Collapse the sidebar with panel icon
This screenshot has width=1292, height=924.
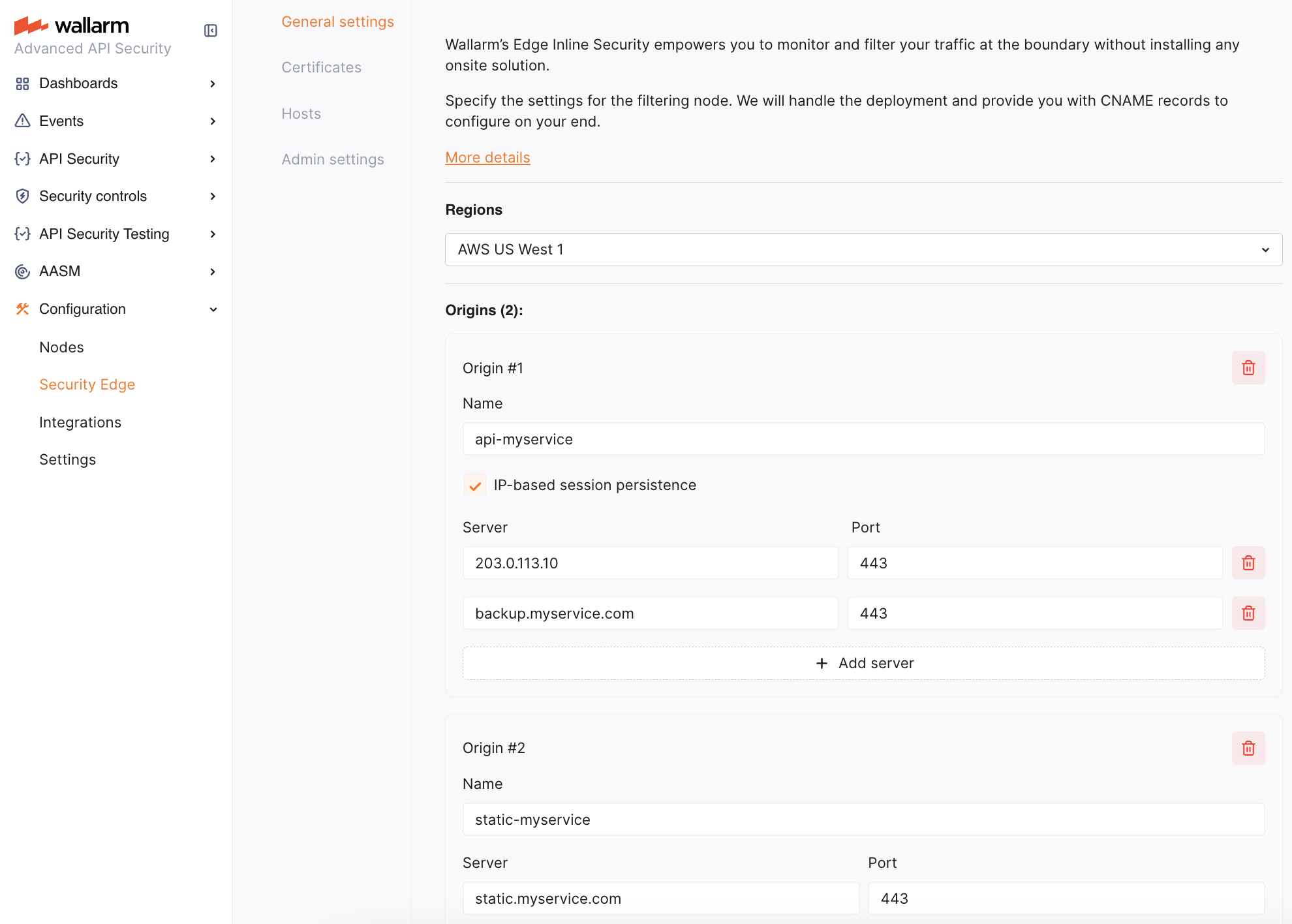pyautogui.click(x=210, y=31)
